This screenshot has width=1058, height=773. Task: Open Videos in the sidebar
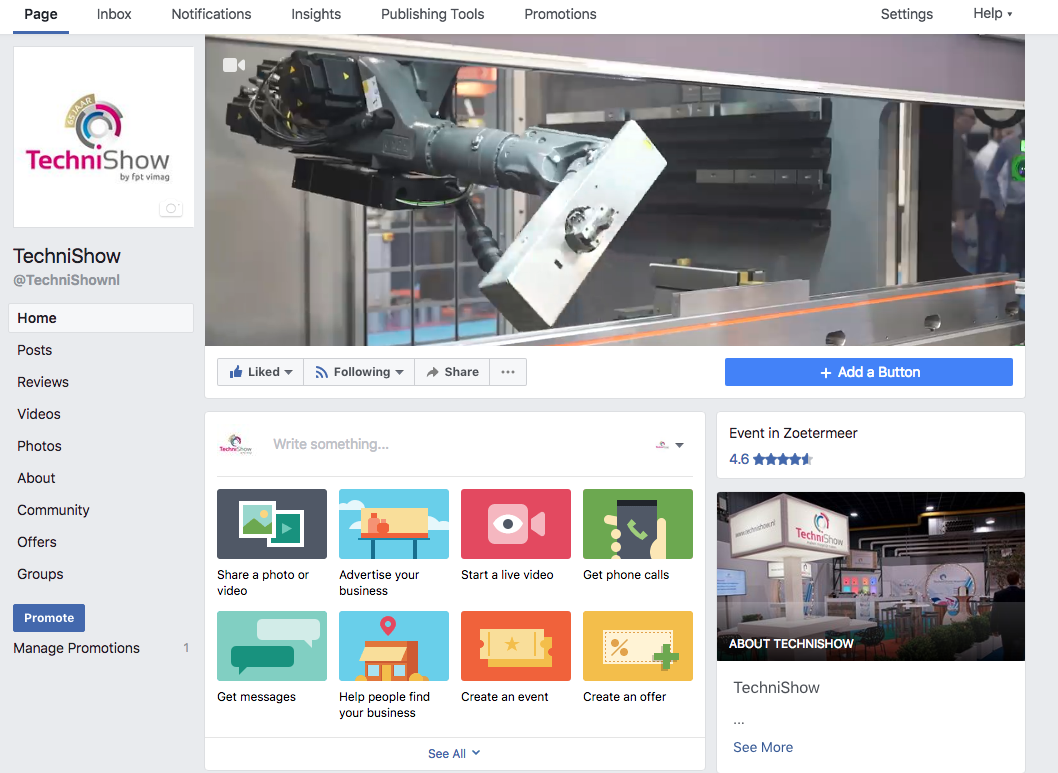click(x=39, y=414)
